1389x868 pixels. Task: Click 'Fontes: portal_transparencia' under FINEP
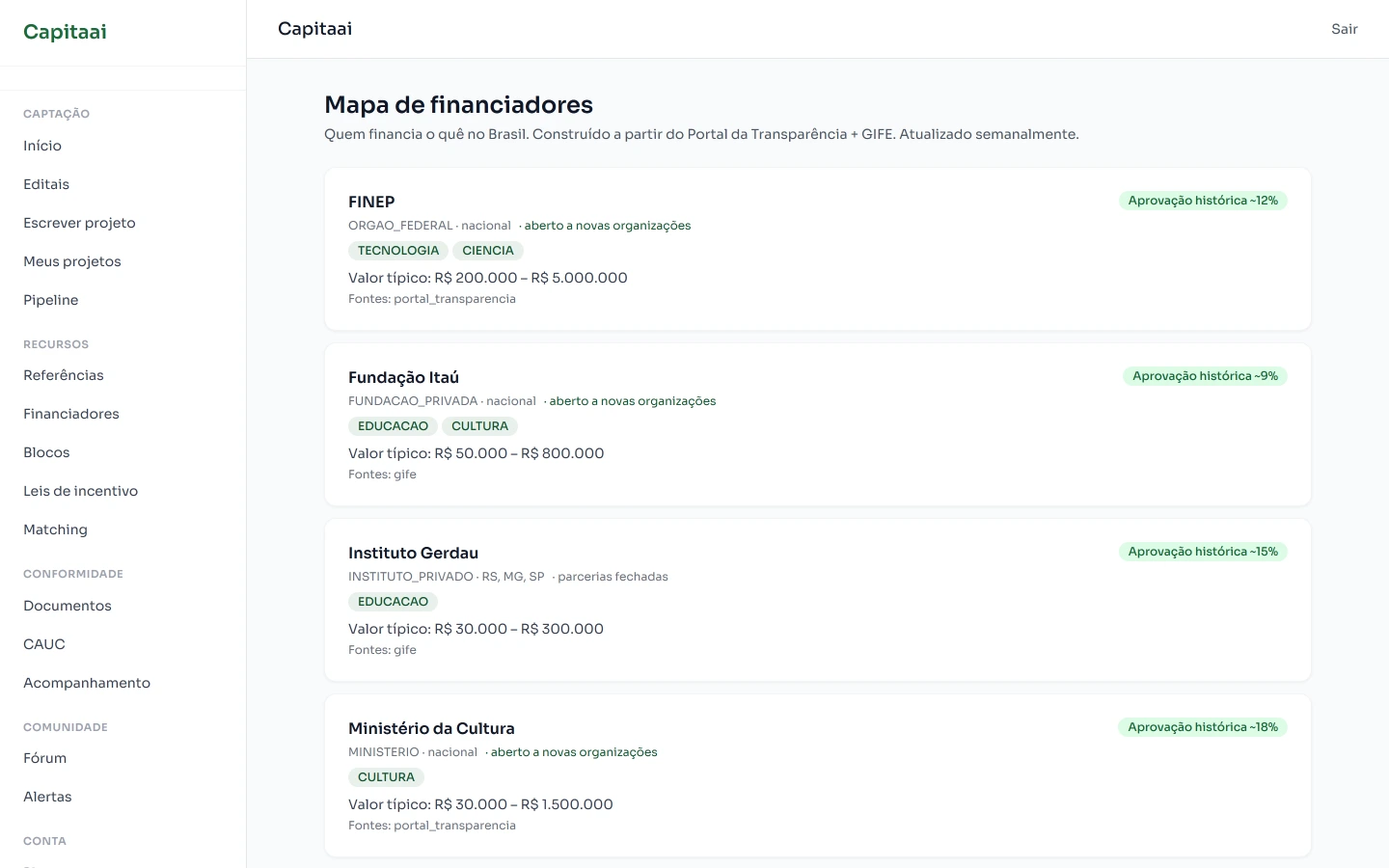[432, 299]
